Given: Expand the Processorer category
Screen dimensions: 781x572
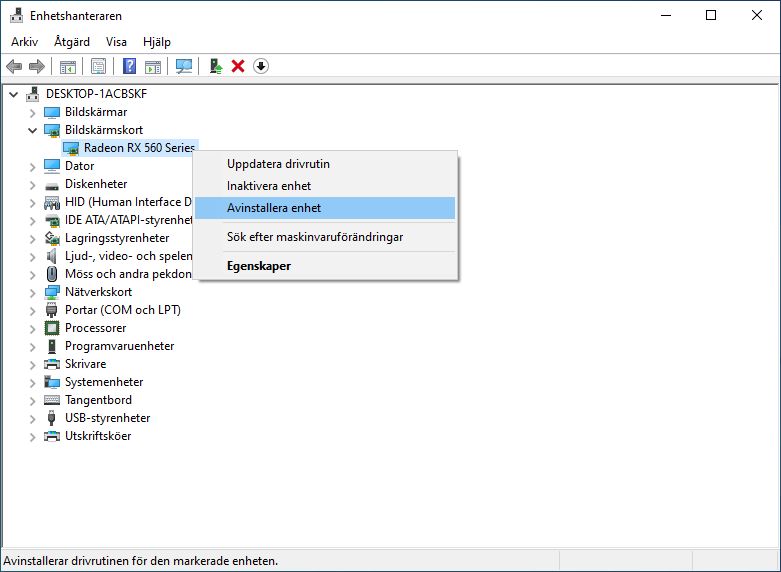Looking at the screenshot, I should pyautogui.click(x=32, y=329).
